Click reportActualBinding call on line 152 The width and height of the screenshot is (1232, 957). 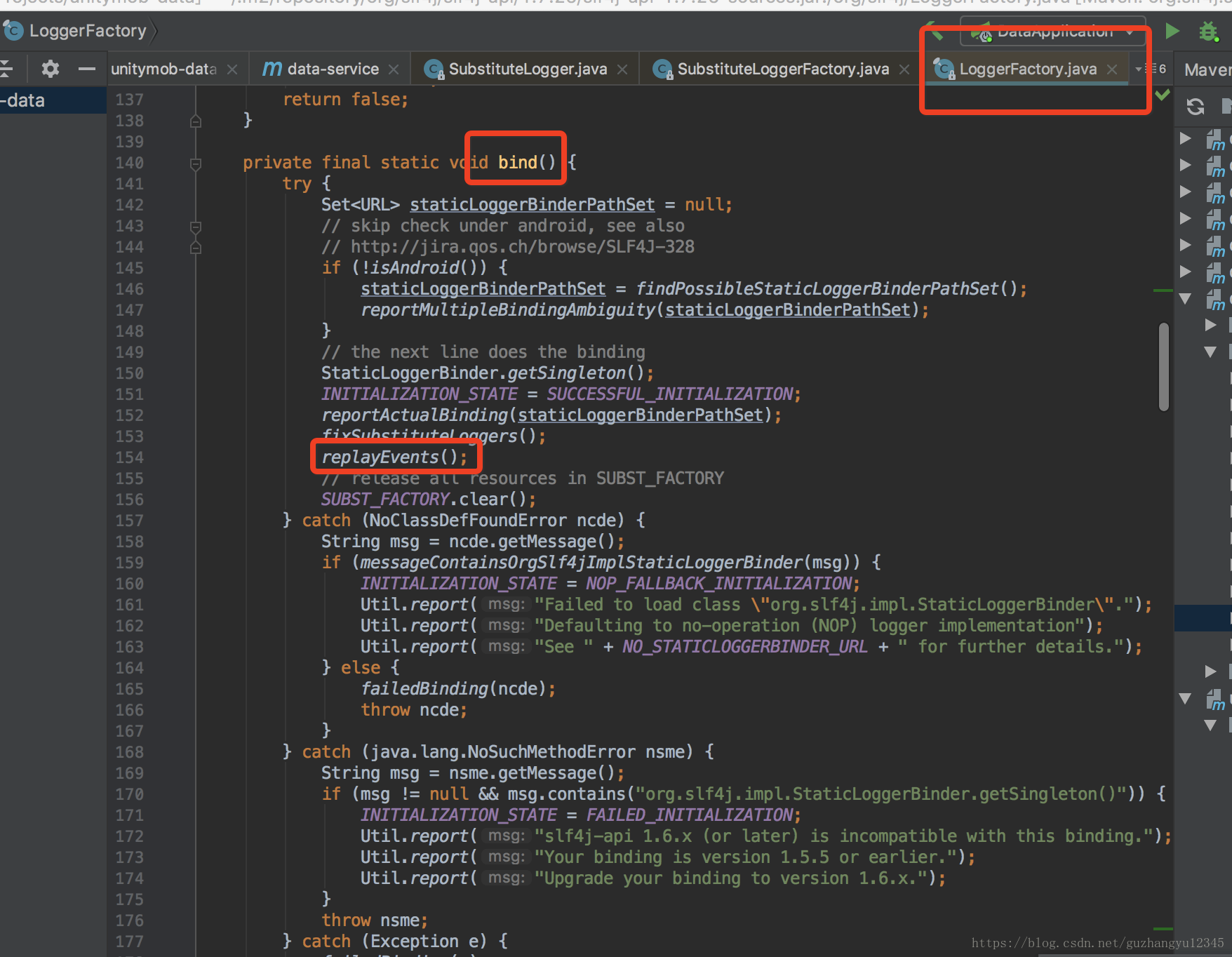click(x=415, y=415)
